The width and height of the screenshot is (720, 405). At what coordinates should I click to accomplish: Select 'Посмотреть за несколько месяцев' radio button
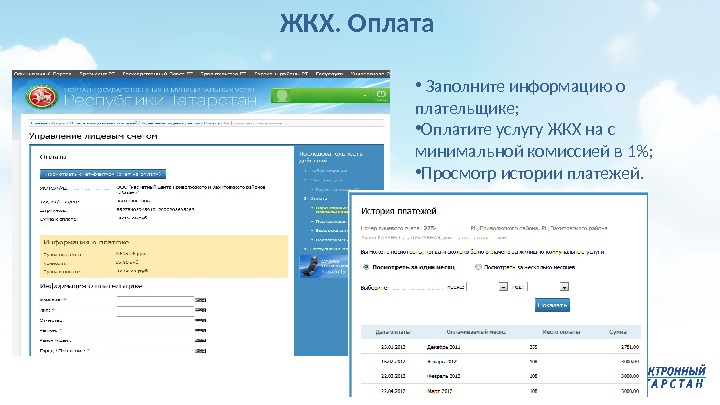click(x=478, y=267)
